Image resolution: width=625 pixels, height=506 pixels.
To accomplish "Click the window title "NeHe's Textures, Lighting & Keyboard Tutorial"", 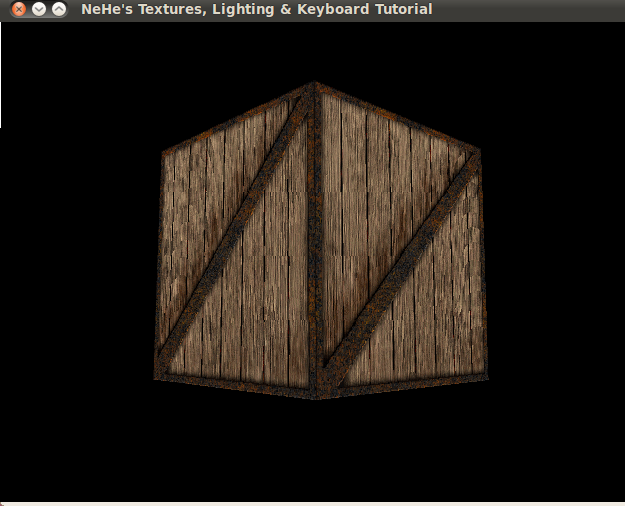I will pos(257,9).
